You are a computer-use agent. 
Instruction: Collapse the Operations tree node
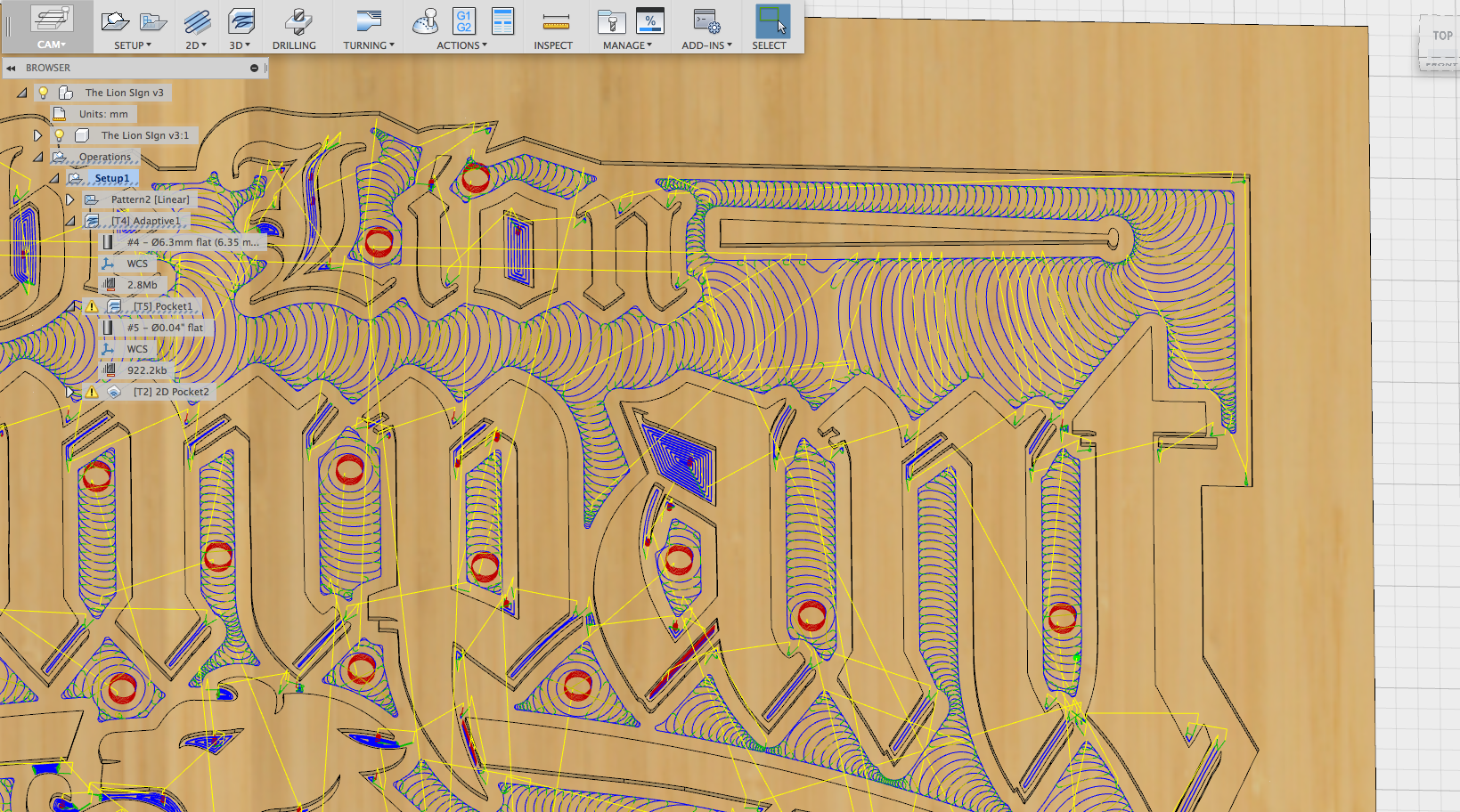coord(37,157)
